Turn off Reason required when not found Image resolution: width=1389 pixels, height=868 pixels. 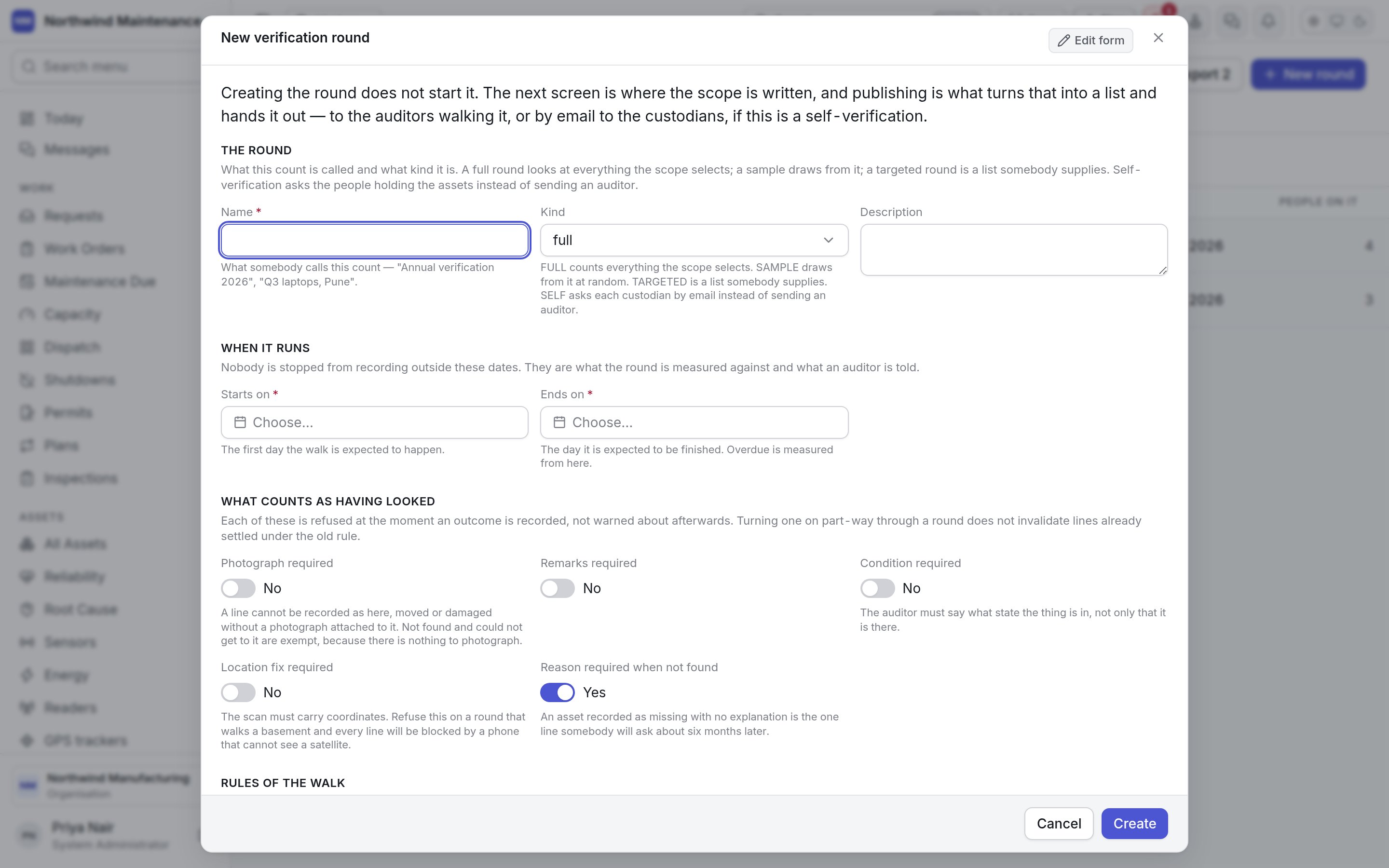coord(558,692)
